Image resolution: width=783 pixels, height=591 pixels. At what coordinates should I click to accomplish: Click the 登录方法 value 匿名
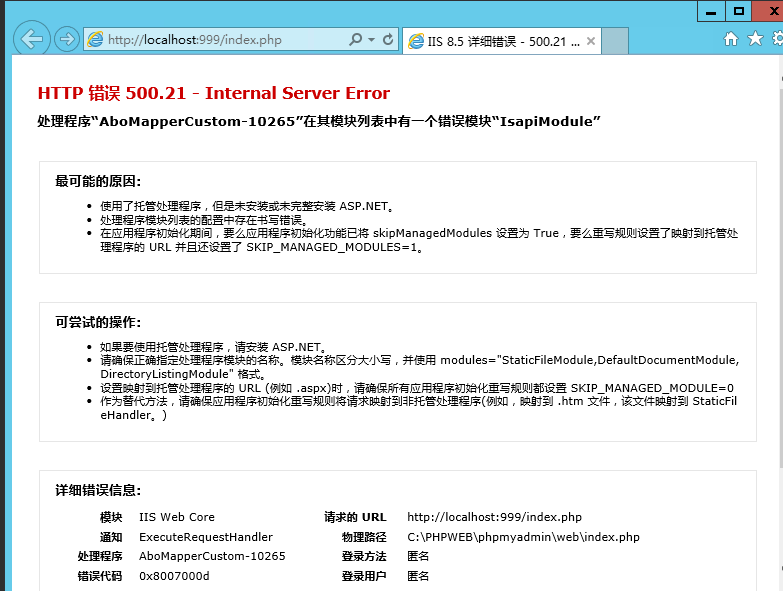[x=418, y=556]
